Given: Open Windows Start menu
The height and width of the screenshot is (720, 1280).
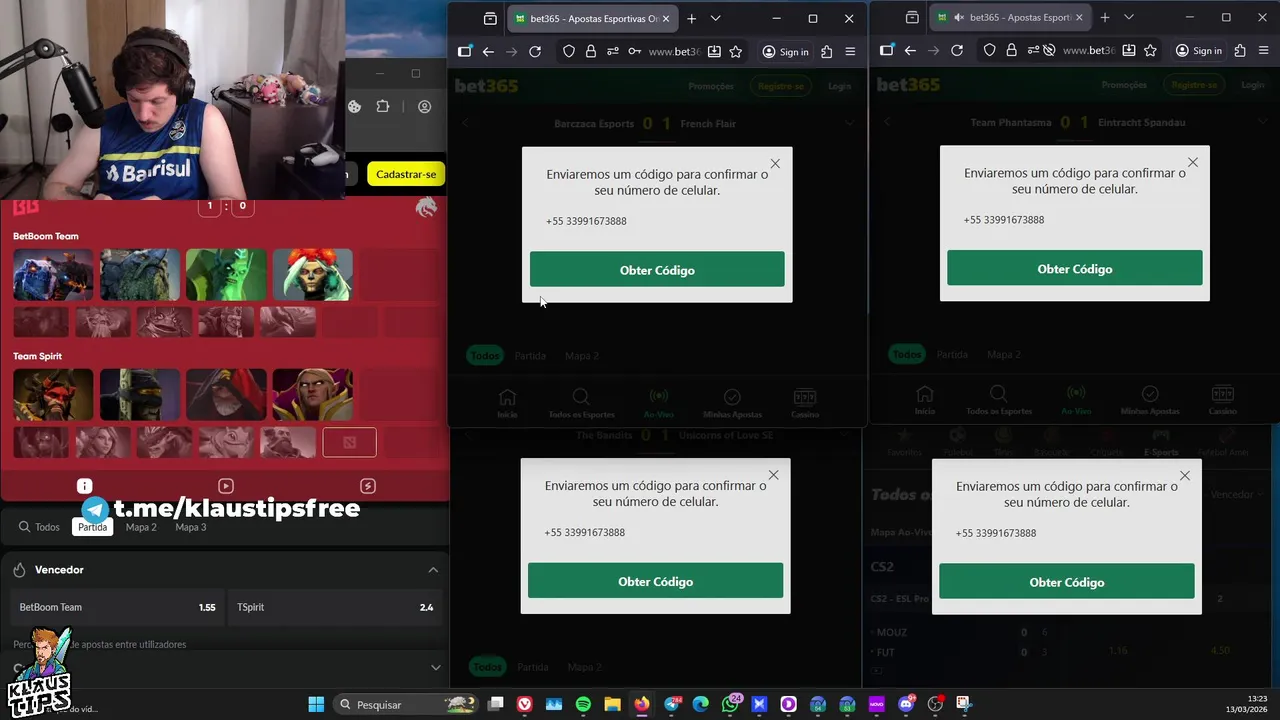Looking at the screenshot, I should pos(316,704).
